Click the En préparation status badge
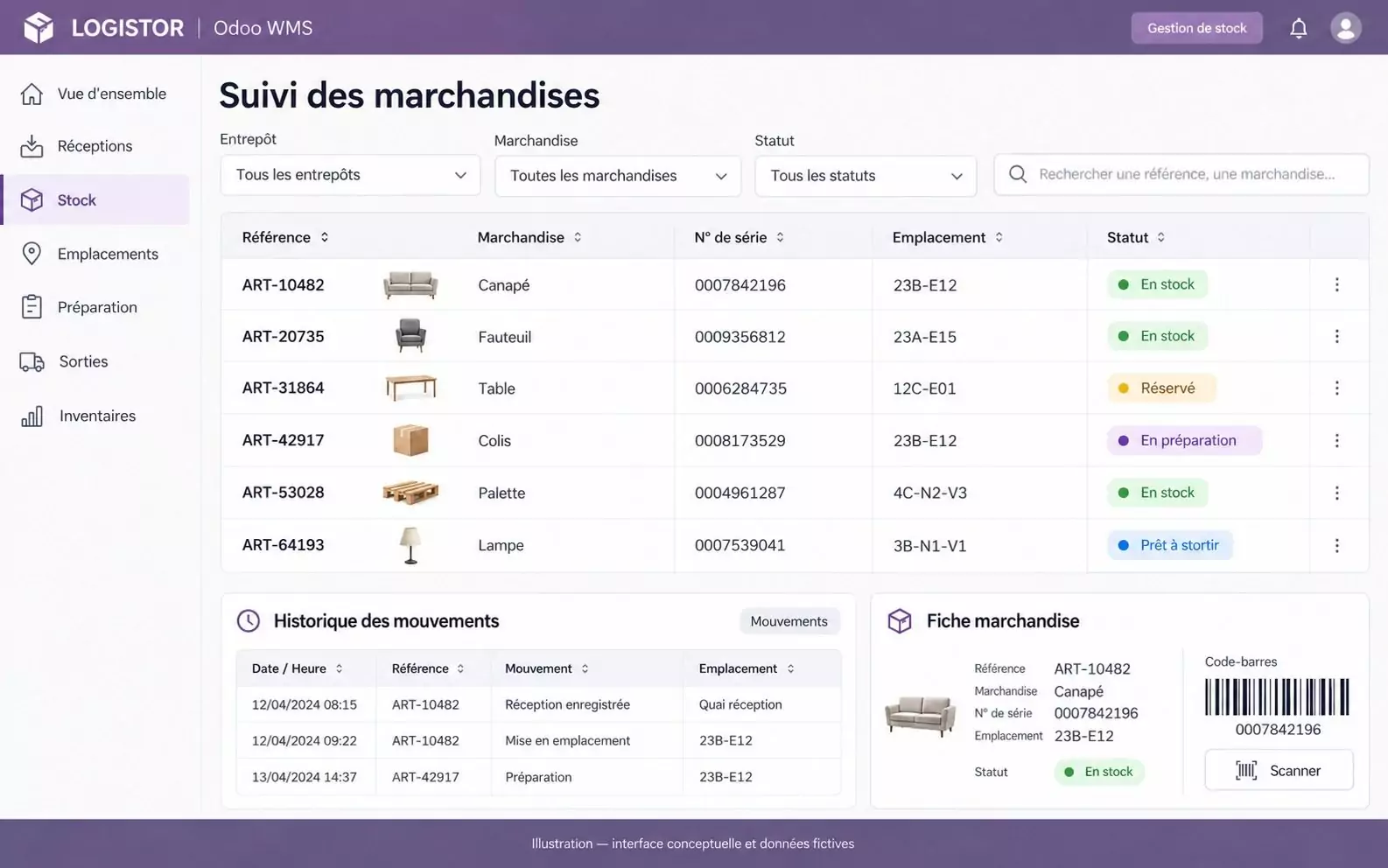This screenshot has height=868, width=1388. point(1184,440)
